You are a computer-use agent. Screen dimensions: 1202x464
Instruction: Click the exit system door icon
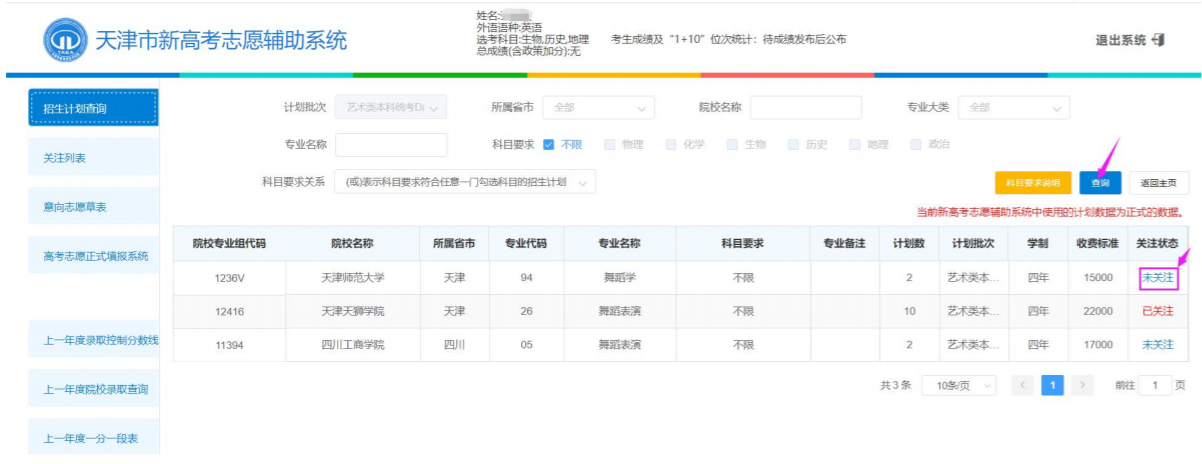tap(1159, 40)
